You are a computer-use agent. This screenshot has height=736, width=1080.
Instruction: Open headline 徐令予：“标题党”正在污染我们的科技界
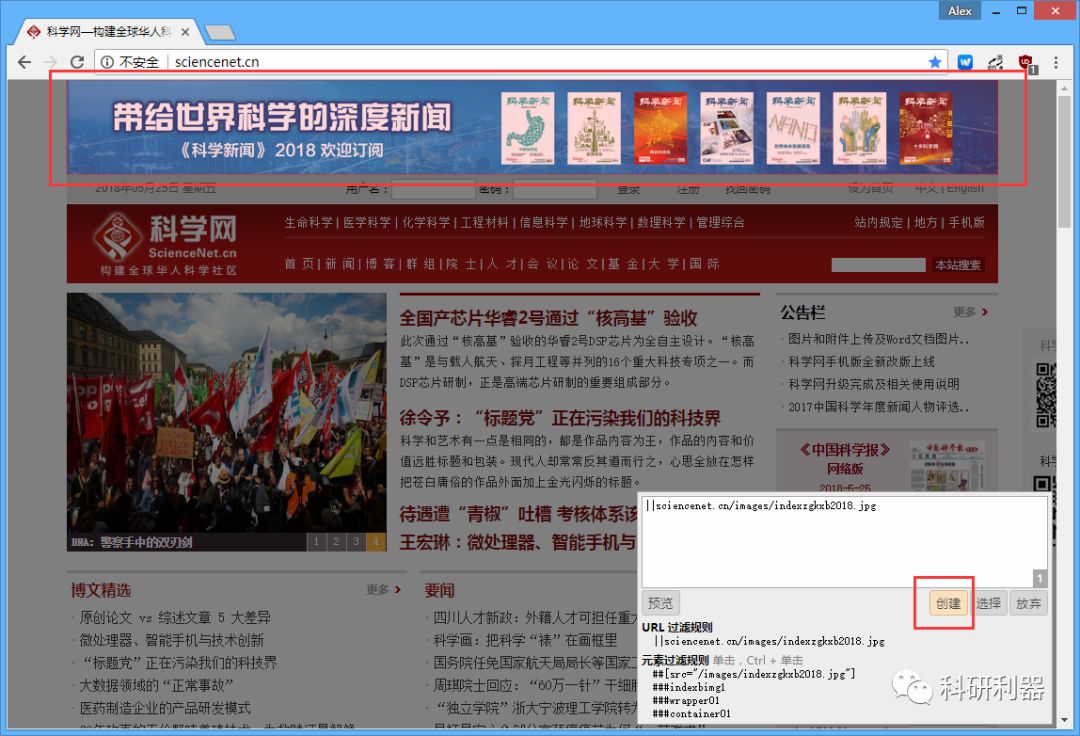(x=560, y=418)
